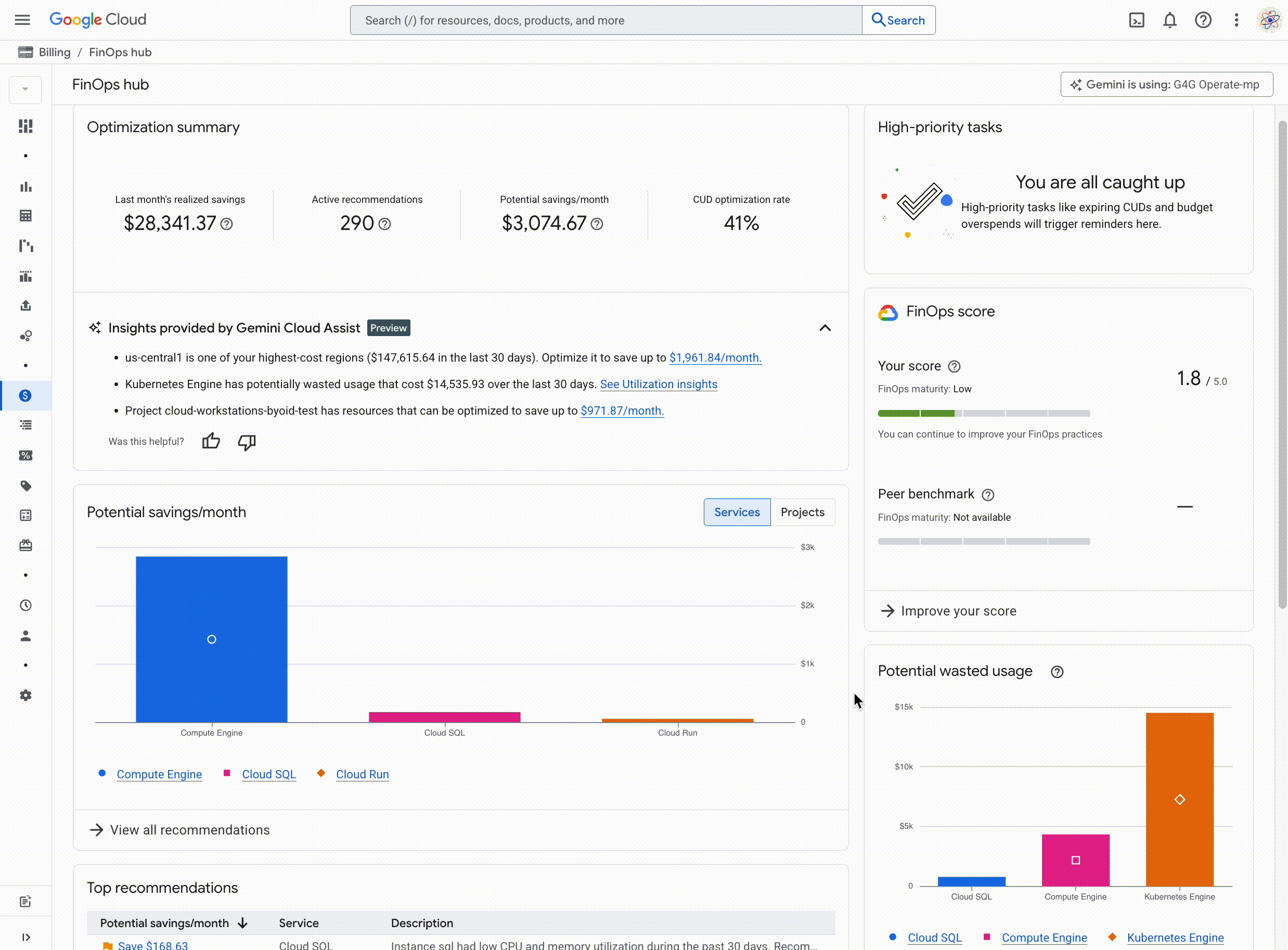Viewport: 1288px width, 950px height.
Task: Show help for Last month's realized savings
Action: (x=227, y=224)
